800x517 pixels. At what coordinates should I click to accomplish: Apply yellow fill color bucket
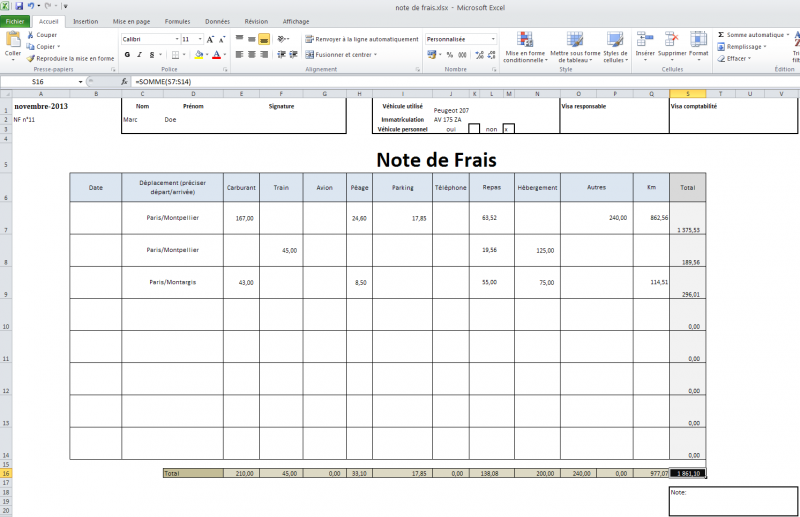pyautogui.click(x=198, y=55)
